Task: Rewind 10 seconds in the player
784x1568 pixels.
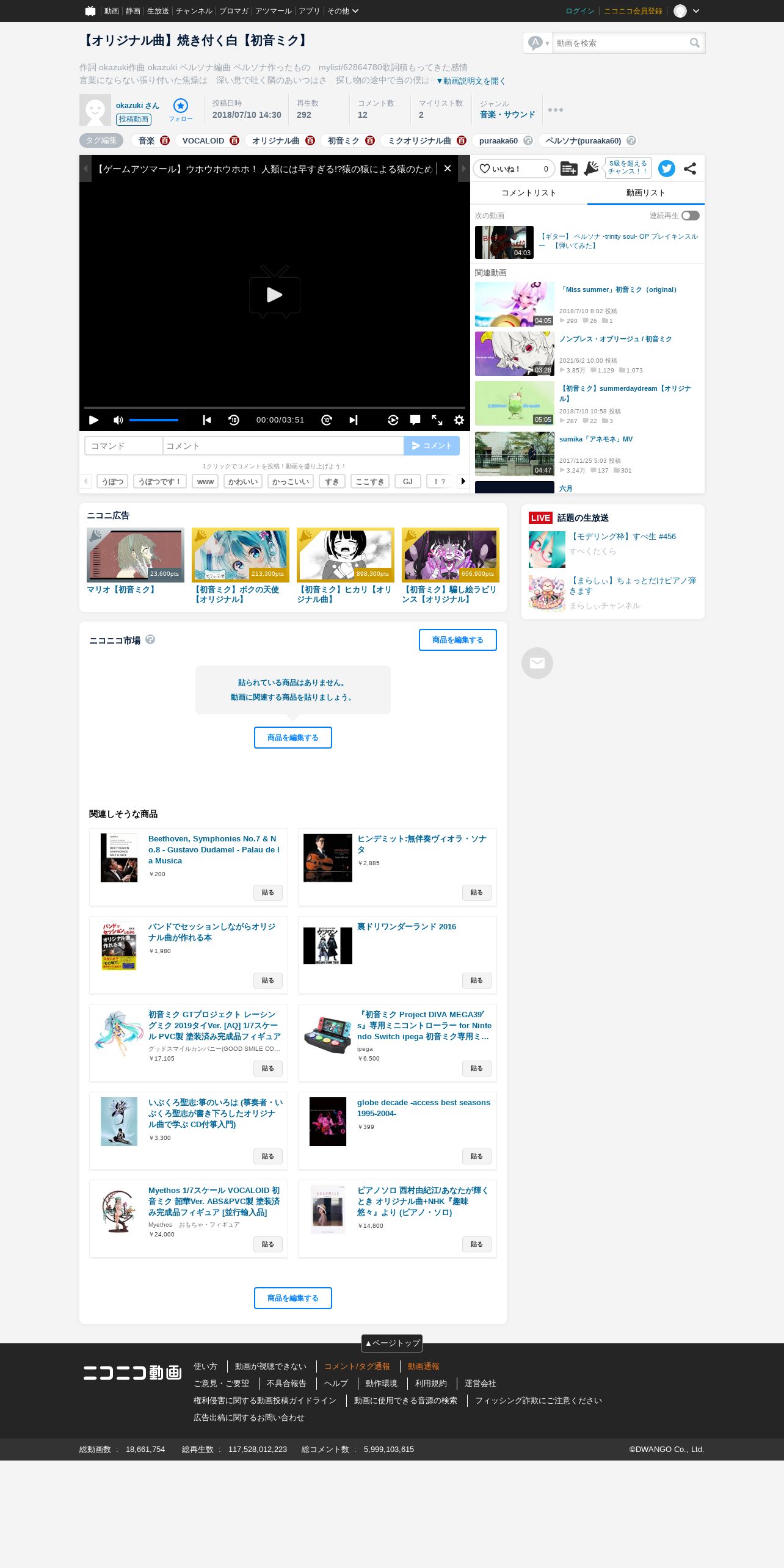Action: (234, 420)
